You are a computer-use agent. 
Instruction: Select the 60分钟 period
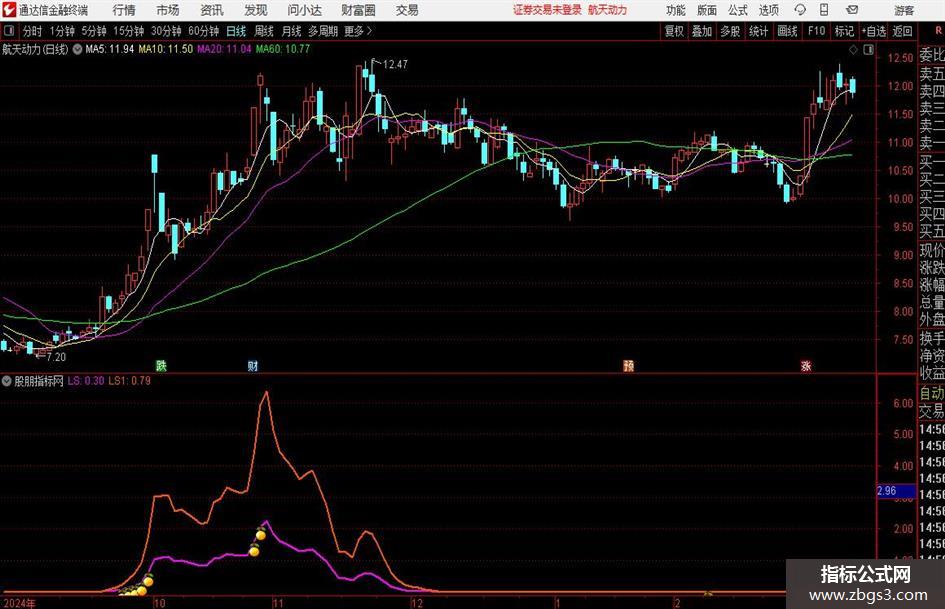pos(204,31)
